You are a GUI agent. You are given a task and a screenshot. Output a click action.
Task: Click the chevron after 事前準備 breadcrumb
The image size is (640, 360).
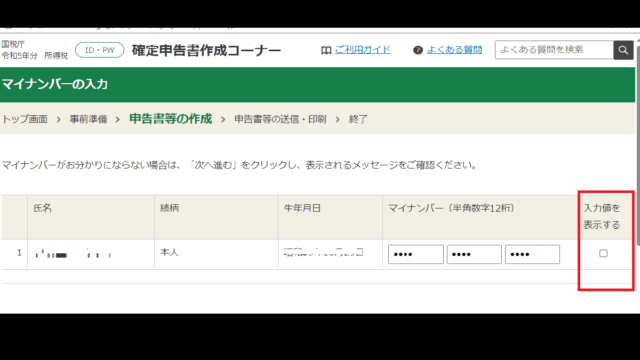118,119
